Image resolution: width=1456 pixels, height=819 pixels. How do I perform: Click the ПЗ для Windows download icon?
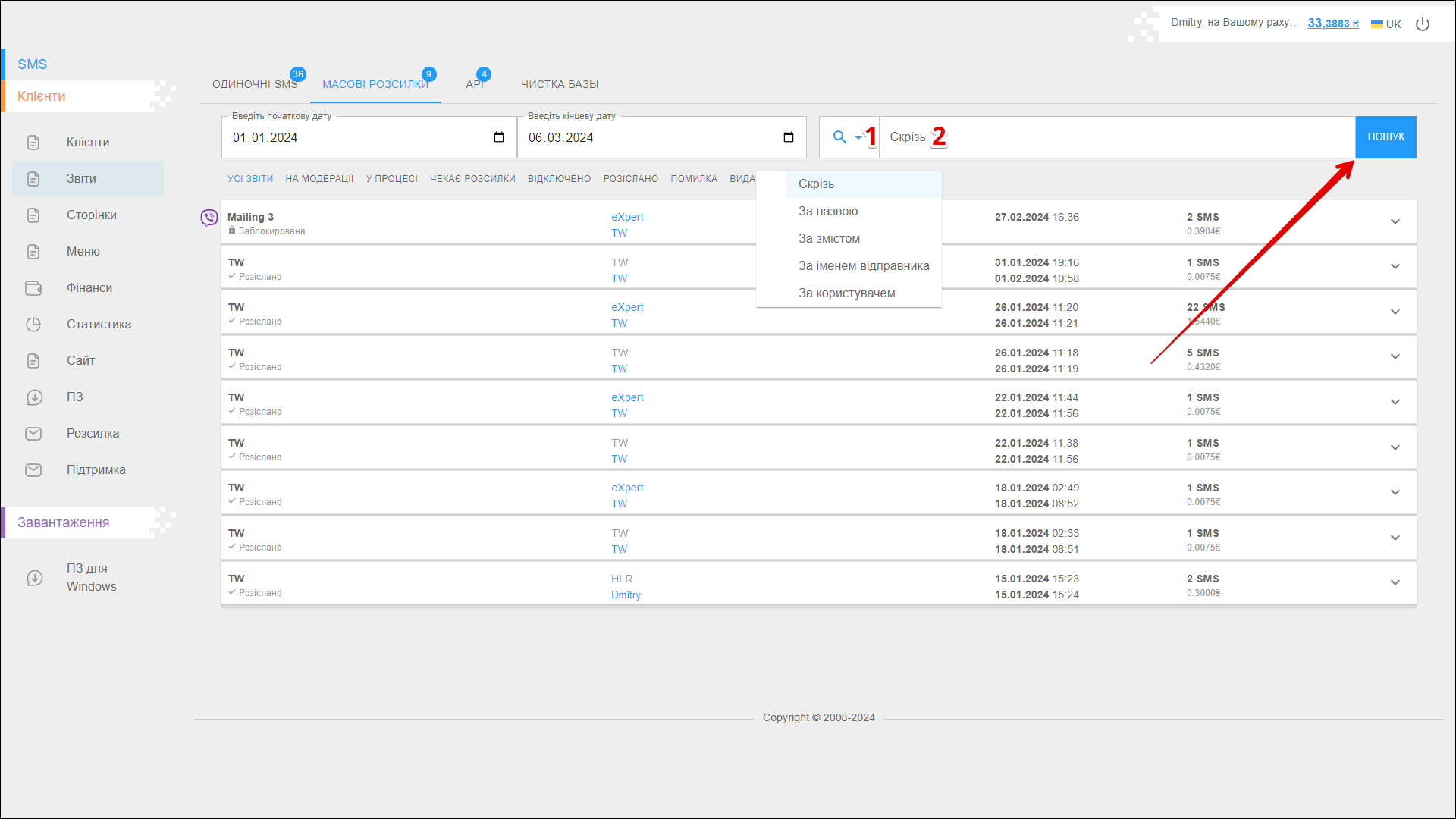[35, 578]
